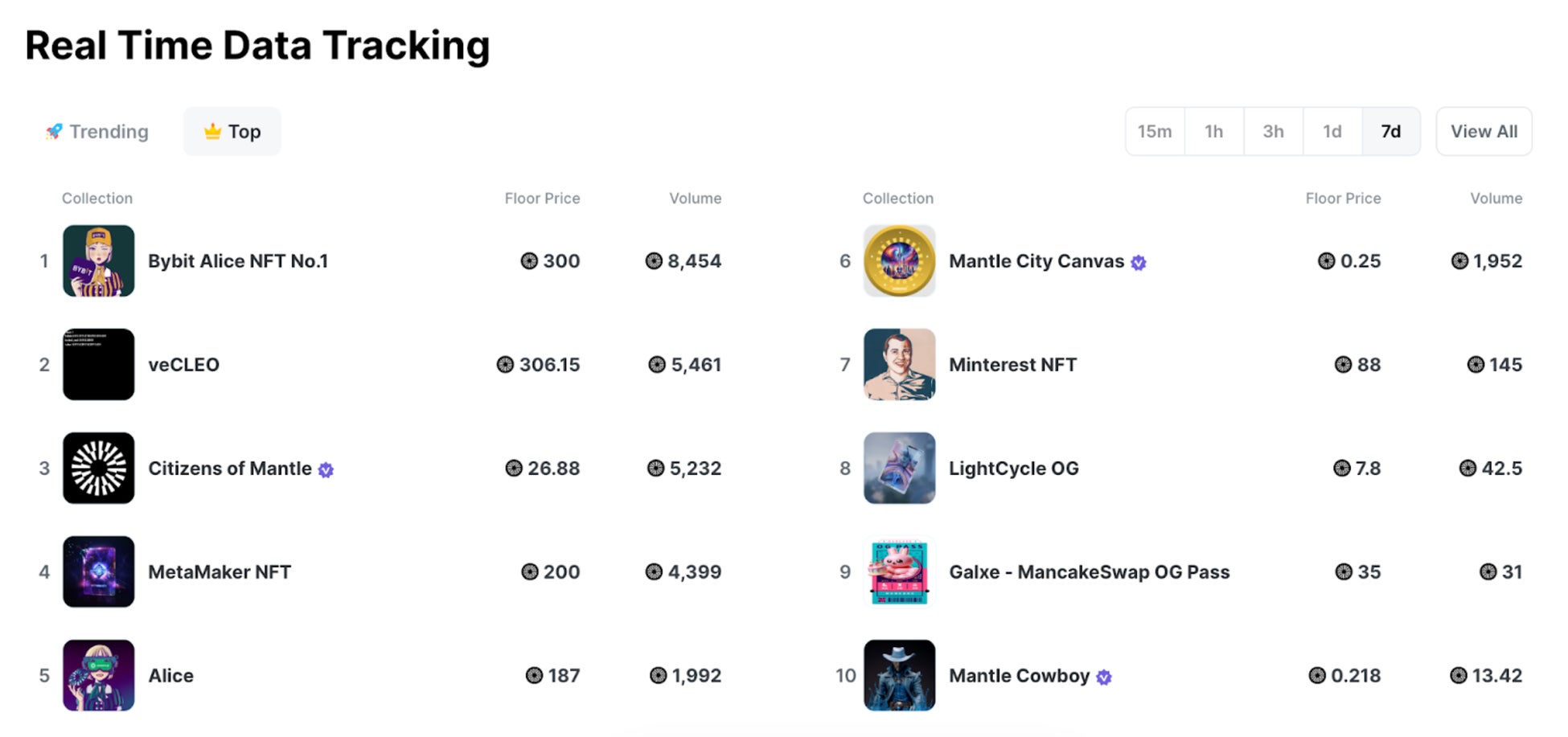Click verified badge next to Mantle Cowboy
The height and width of the screenshot is (737, 1568).
pos(1104,678)
